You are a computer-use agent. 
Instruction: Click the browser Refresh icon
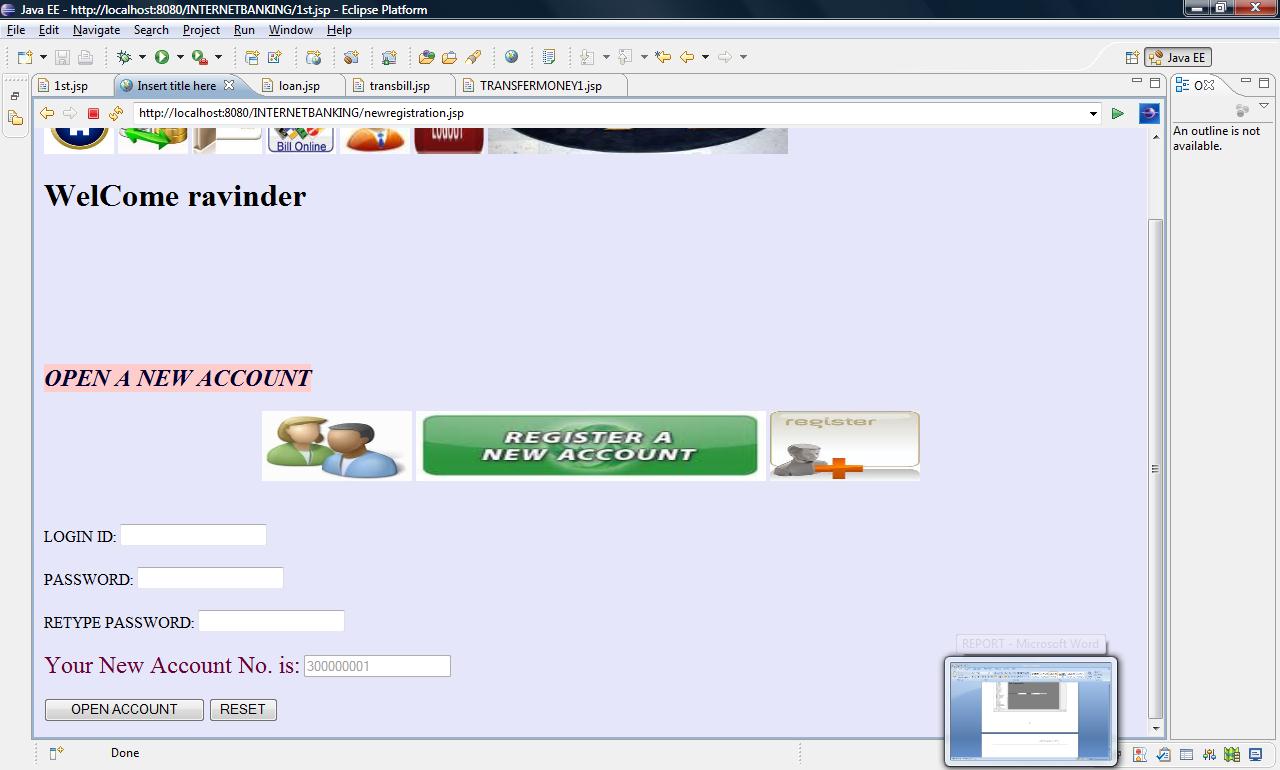click(x=116, y=113)
